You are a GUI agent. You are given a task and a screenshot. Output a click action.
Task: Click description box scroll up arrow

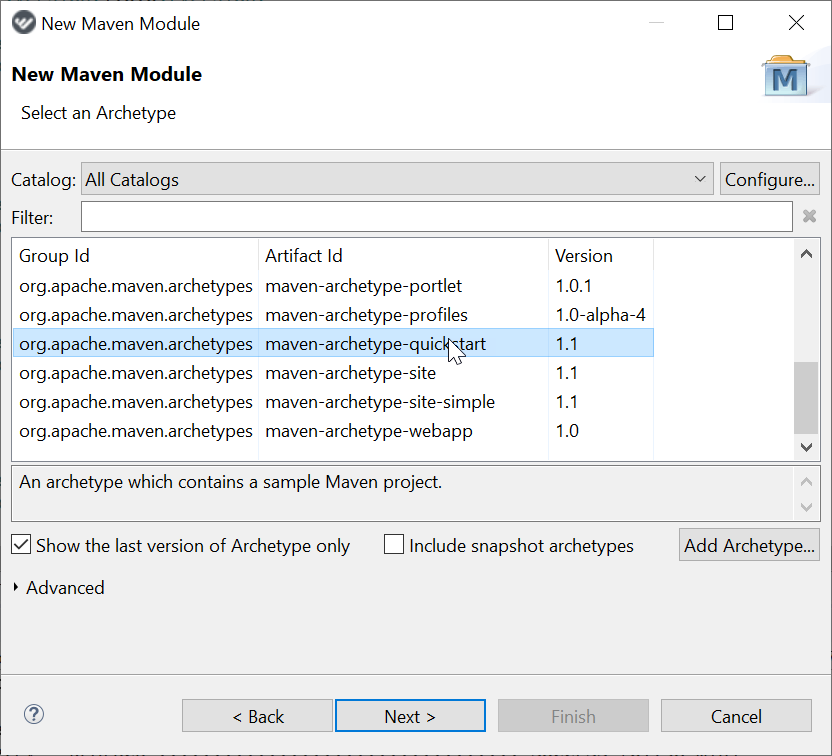coord(806,482)
